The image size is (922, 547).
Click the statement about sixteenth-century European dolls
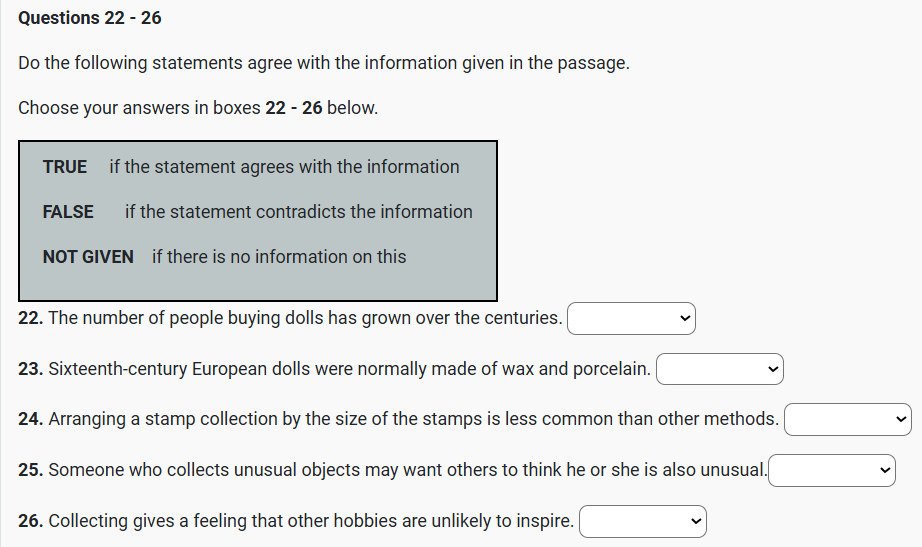coord(349,370)
